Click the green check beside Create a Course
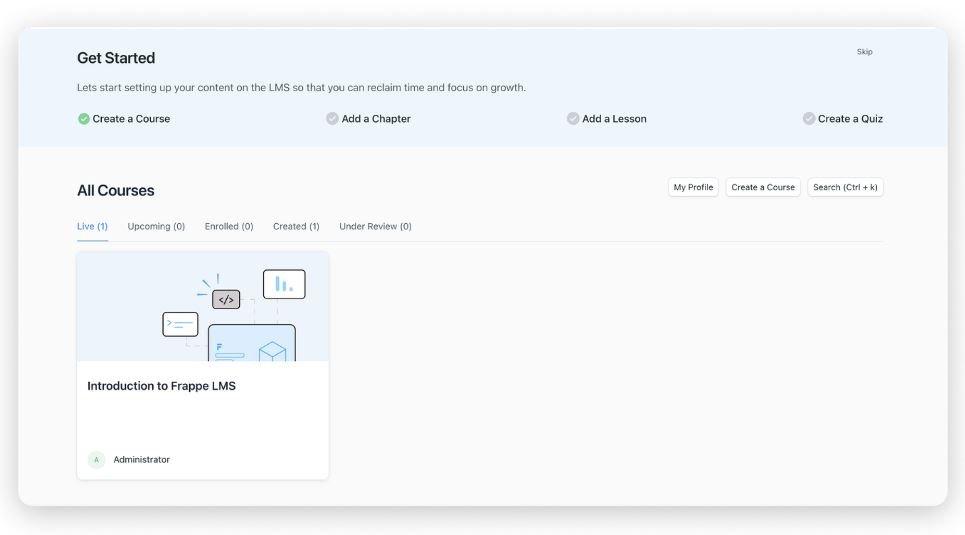Screen dimensions: 965x535 click(x=84, y=119)
